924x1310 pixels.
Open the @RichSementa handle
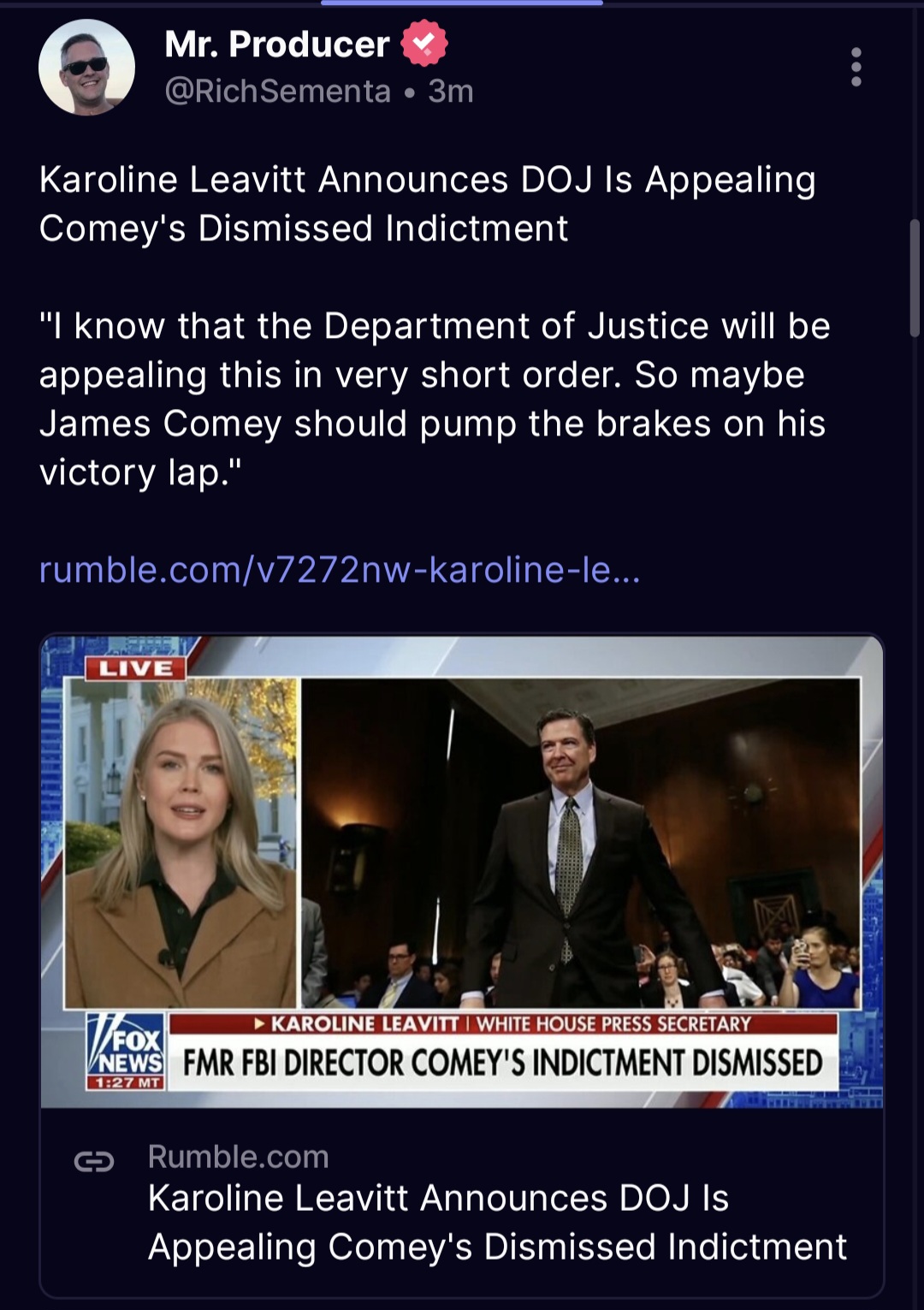[x=277, y=91]
